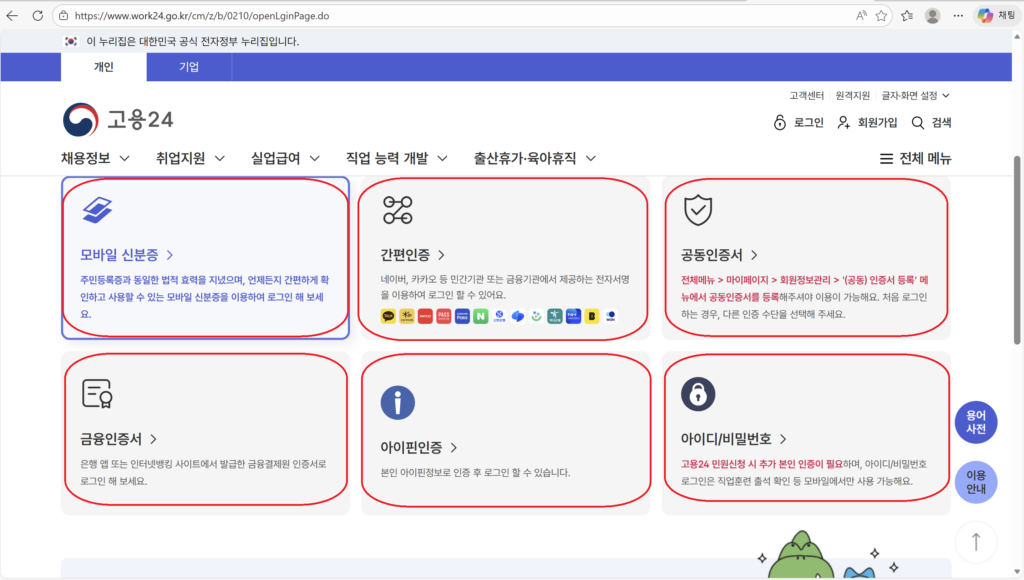
Task: Click the 회원가입 signup link
Action: (x=877, y=121)
